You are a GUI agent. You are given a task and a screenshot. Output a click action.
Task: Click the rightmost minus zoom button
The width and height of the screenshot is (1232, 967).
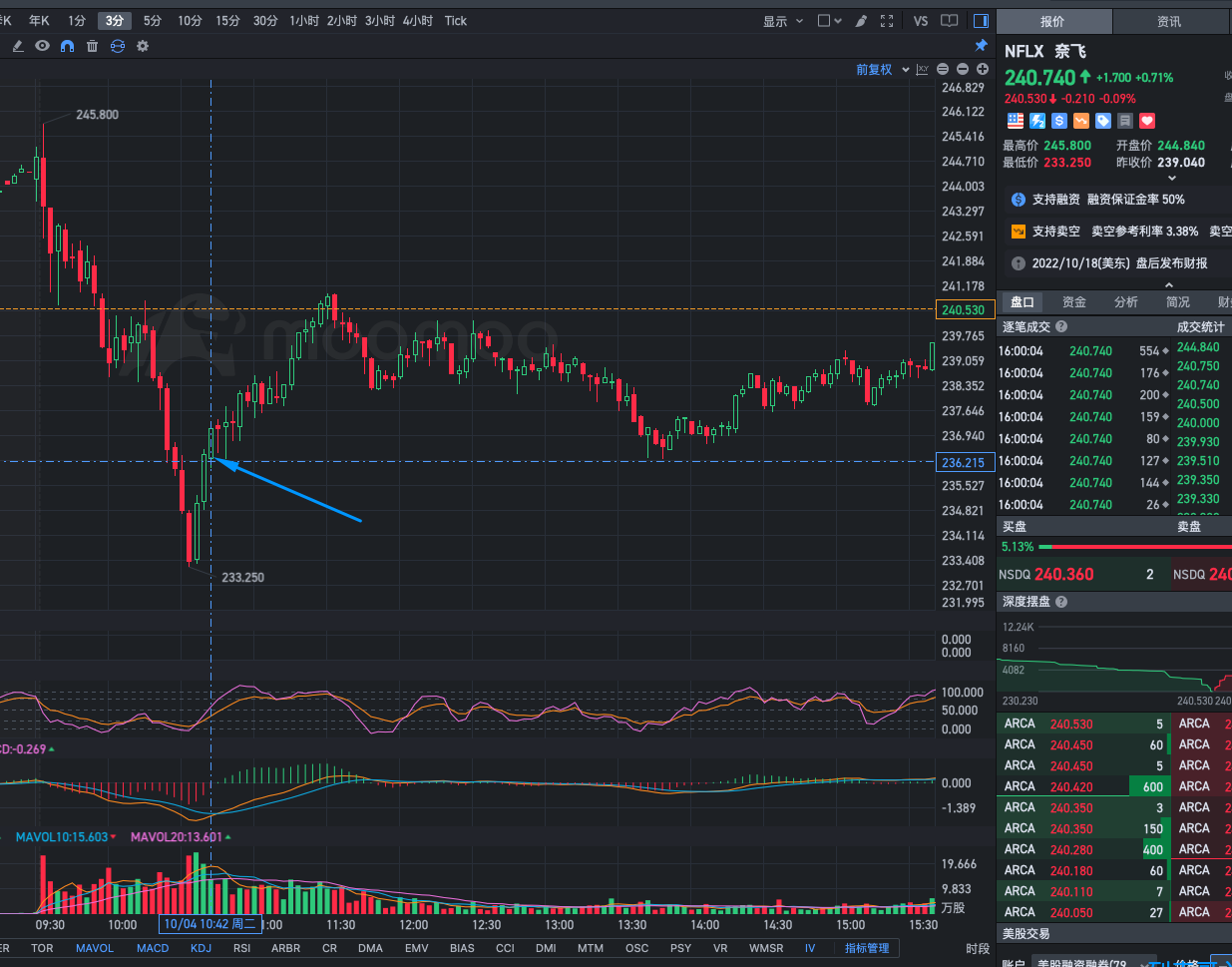tap(963, 69)
